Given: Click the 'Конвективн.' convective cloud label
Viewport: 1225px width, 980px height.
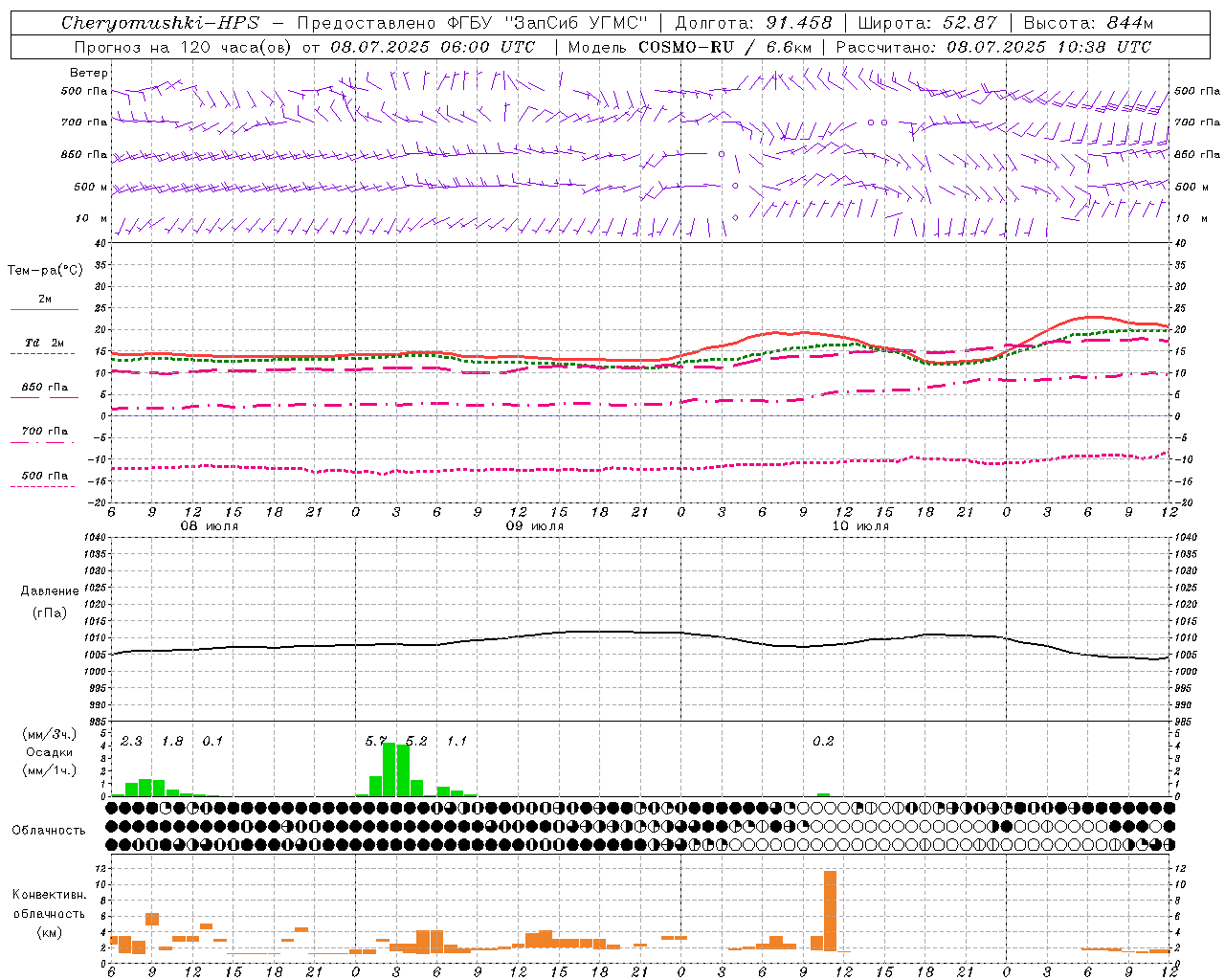Looking at the screenshot, I should click(50, 895).
